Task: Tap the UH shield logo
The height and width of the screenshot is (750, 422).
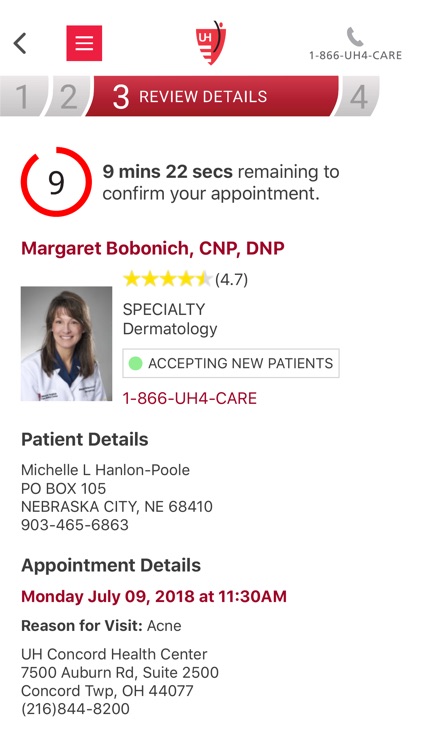Action: [x=211, y=43]
